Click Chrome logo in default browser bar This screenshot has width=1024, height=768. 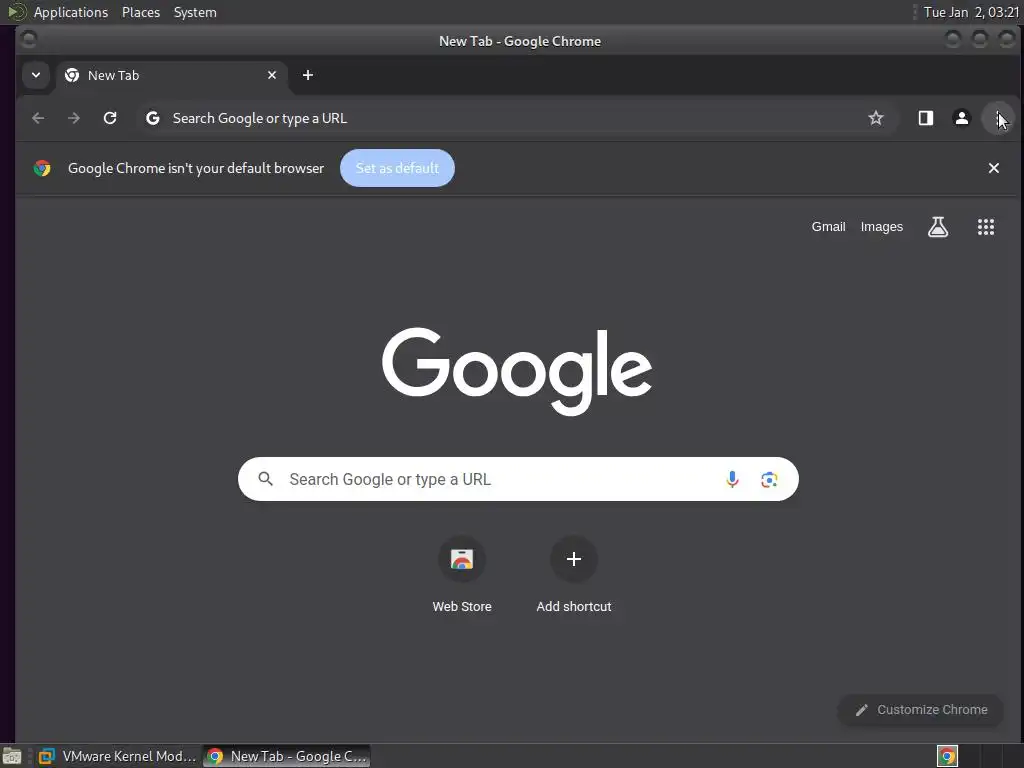coord(42,168)
